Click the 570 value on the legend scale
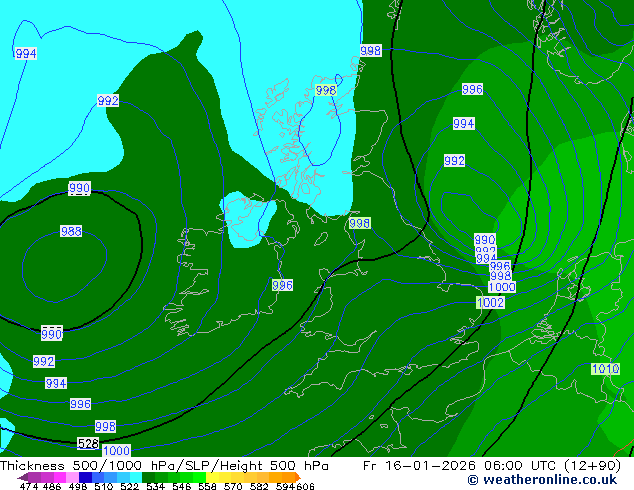 [233, 486]
